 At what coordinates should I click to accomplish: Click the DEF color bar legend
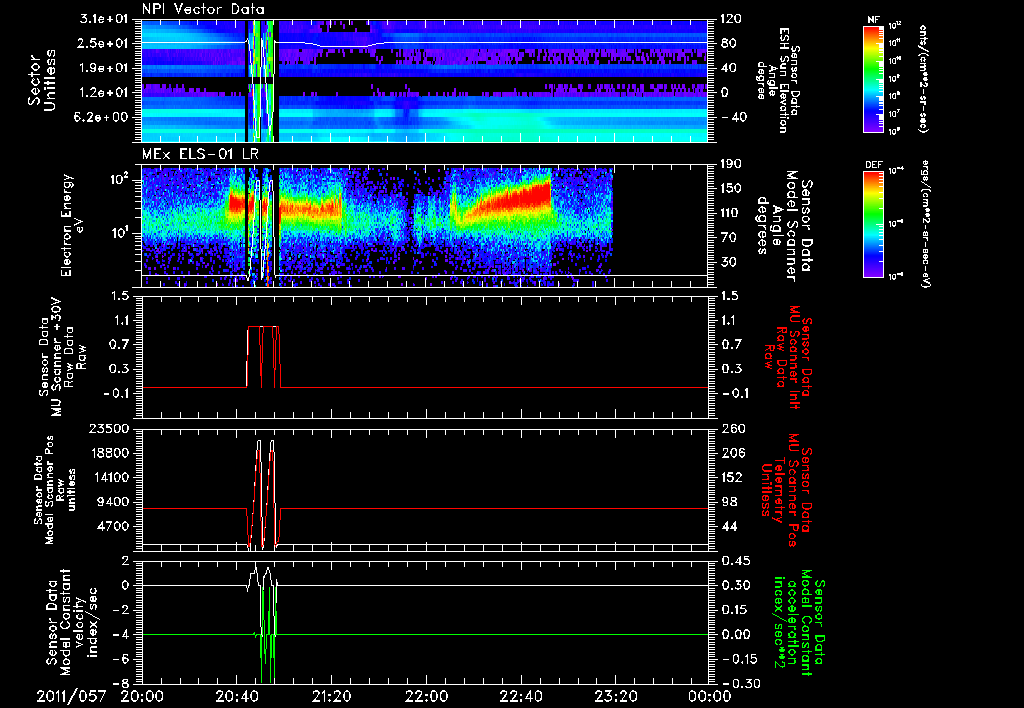coord(873,224)
